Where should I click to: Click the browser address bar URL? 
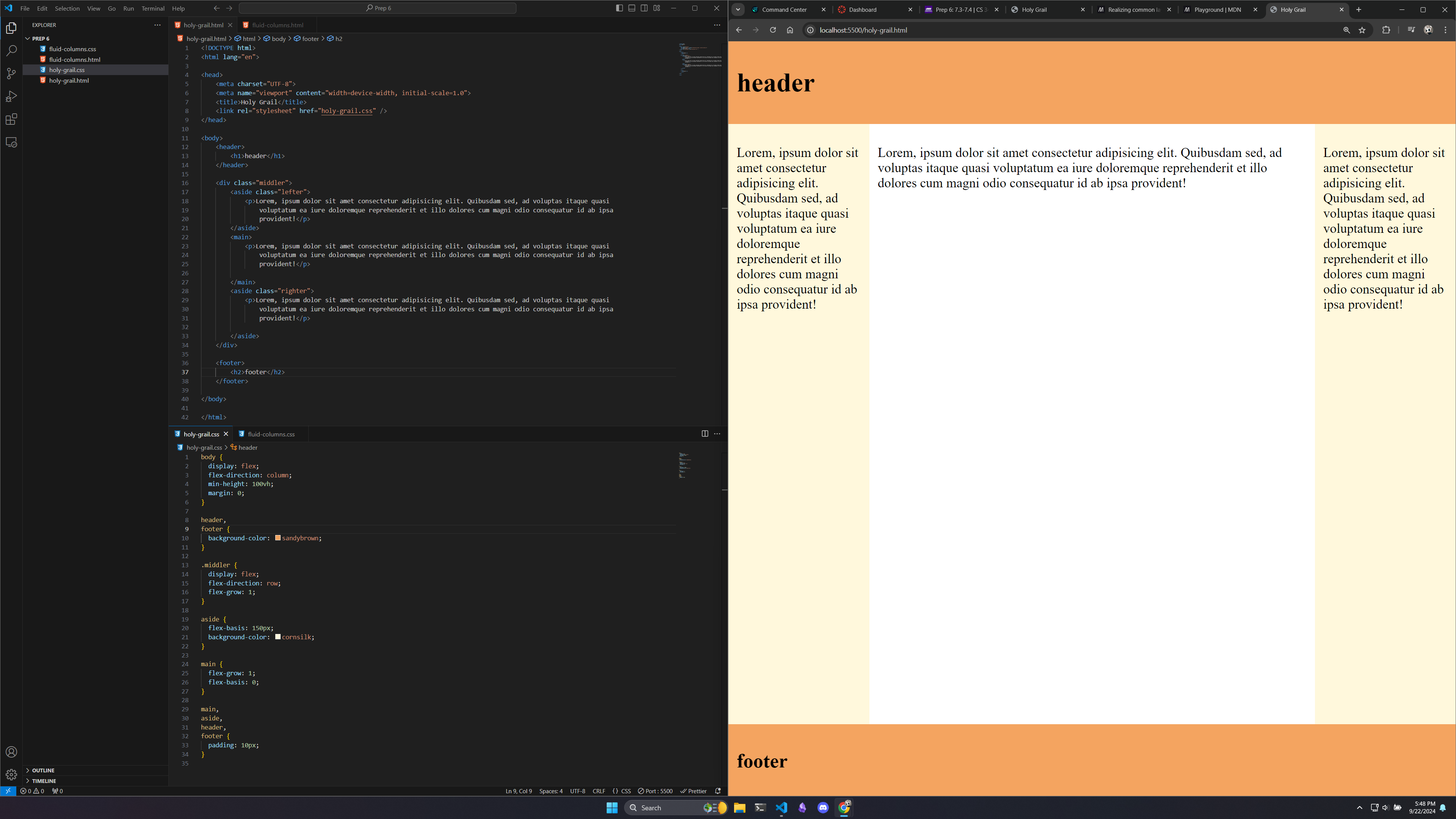pos(863,30)
